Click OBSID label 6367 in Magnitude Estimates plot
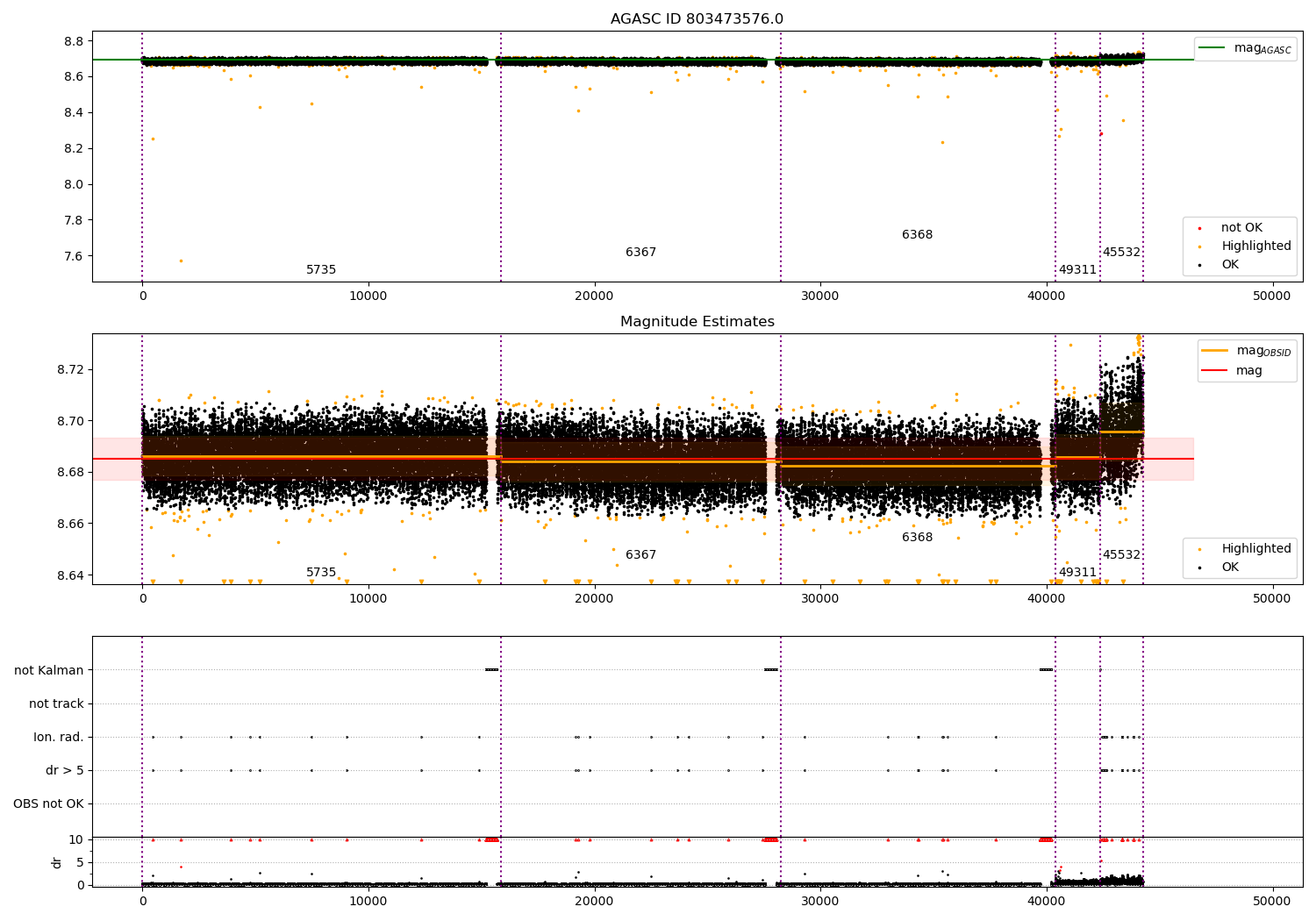The width and height of the screenshot is (1316, 921). pyautogui.click(x=640, y=555)
